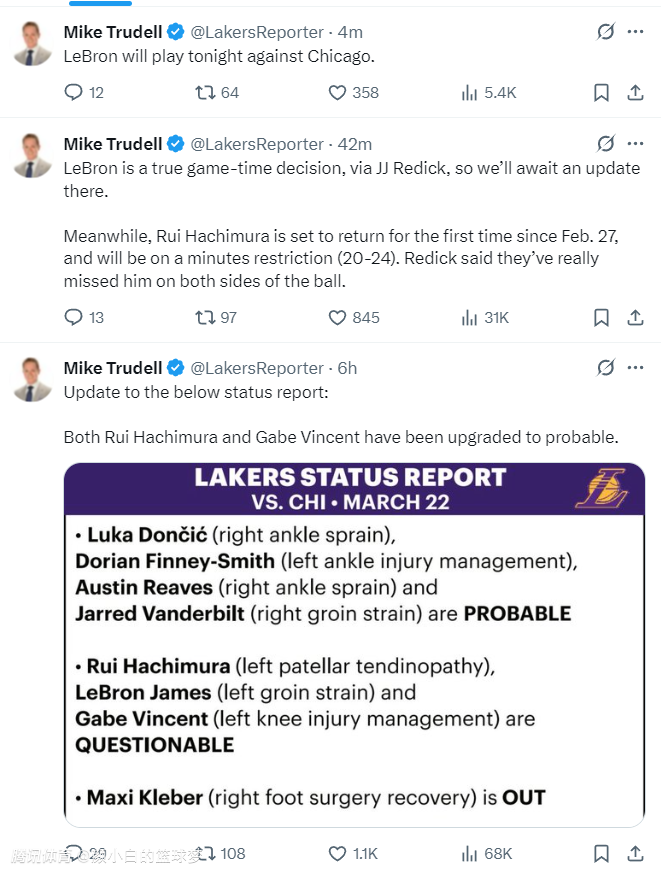Share the 'LeBron will play tonight' tweet
This screenshot has height=873, width=661.
pos(635,92)
